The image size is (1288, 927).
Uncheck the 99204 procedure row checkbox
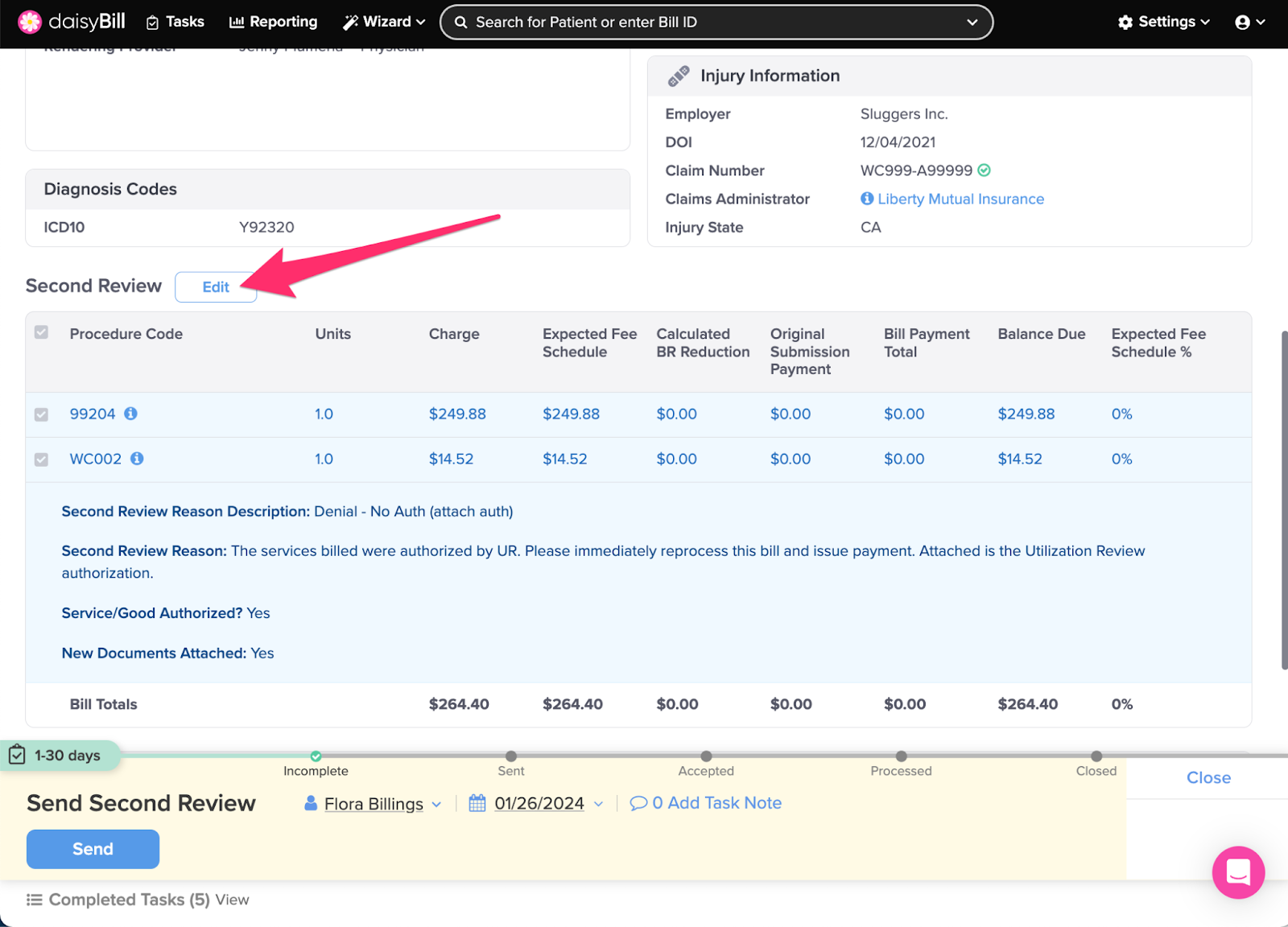[42, 414]
